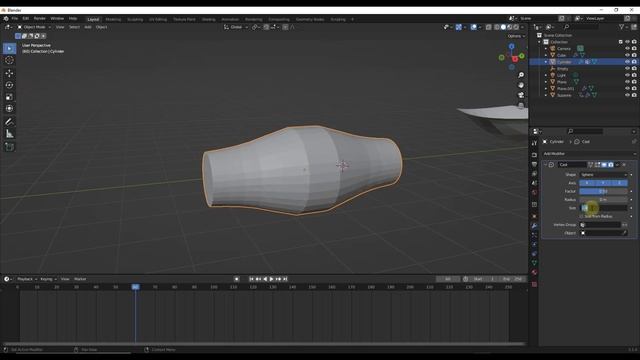The width and height of the screenshot is (640, 360).
Task: Open the viewport Add menu
Action: 88,27
